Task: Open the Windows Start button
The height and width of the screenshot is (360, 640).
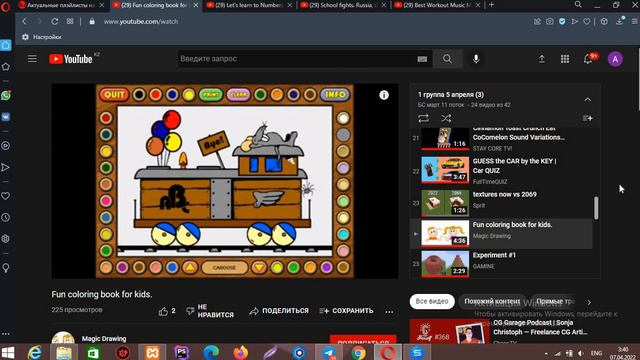Action: coord(7,352)
